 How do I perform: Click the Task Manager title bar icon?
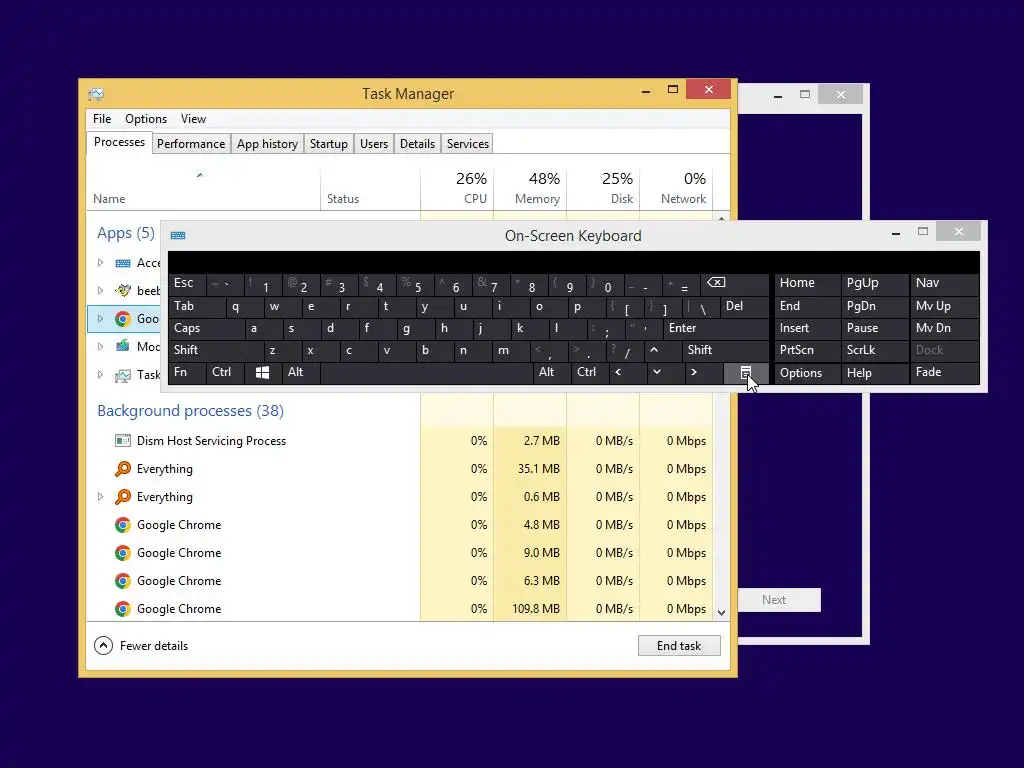[96, 94]
